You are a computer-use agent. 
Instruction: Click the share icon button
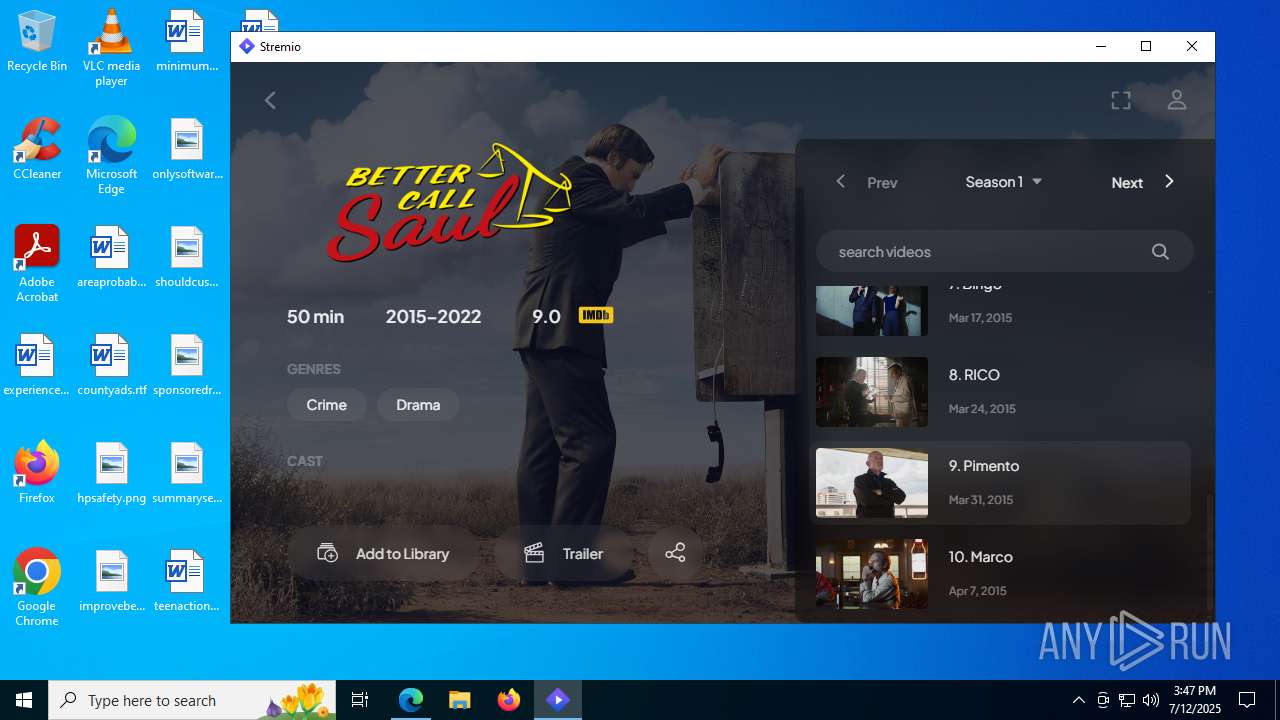pyautogui.click(x=675, y=553)
